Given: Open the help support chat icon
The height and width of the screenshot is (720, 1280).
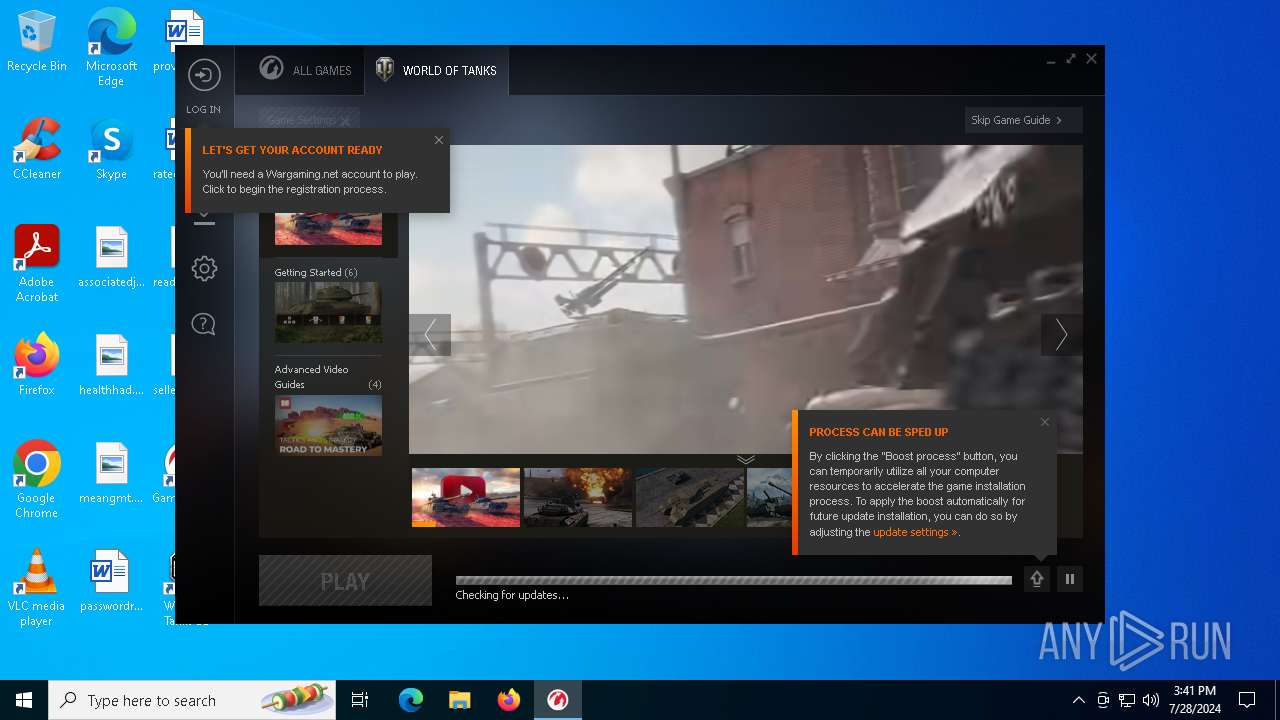Looking at the screenshot, I should (x=204, y=324).
